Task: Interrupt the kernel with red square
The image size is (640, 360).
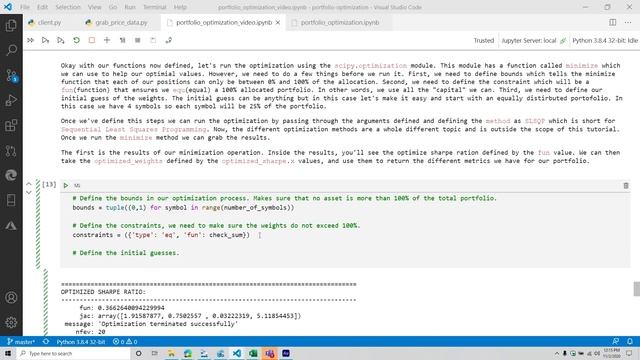Action: point(92,40)
